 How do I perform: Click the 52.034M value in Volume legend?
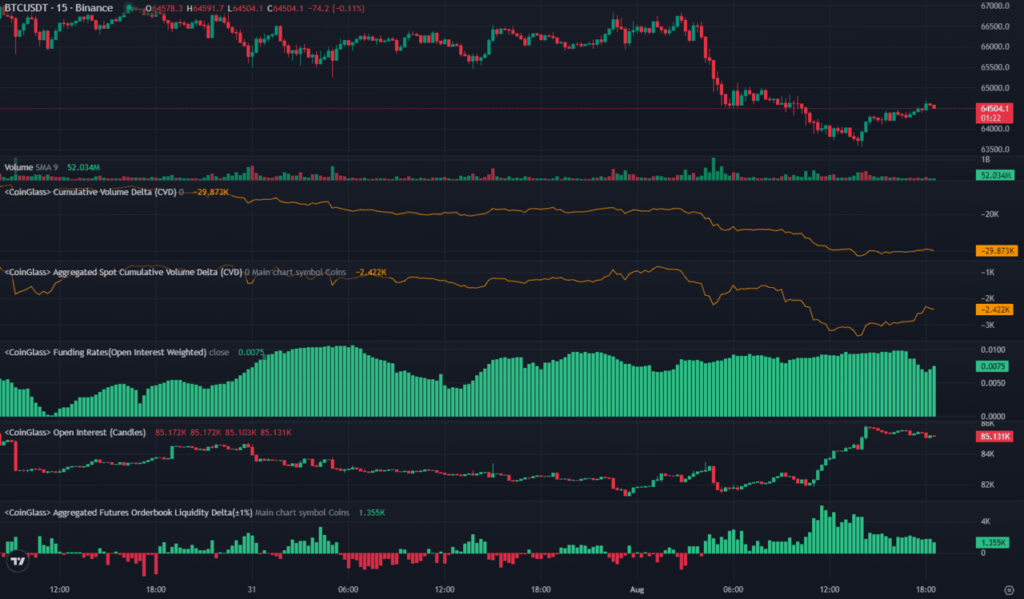click(84, 167)
